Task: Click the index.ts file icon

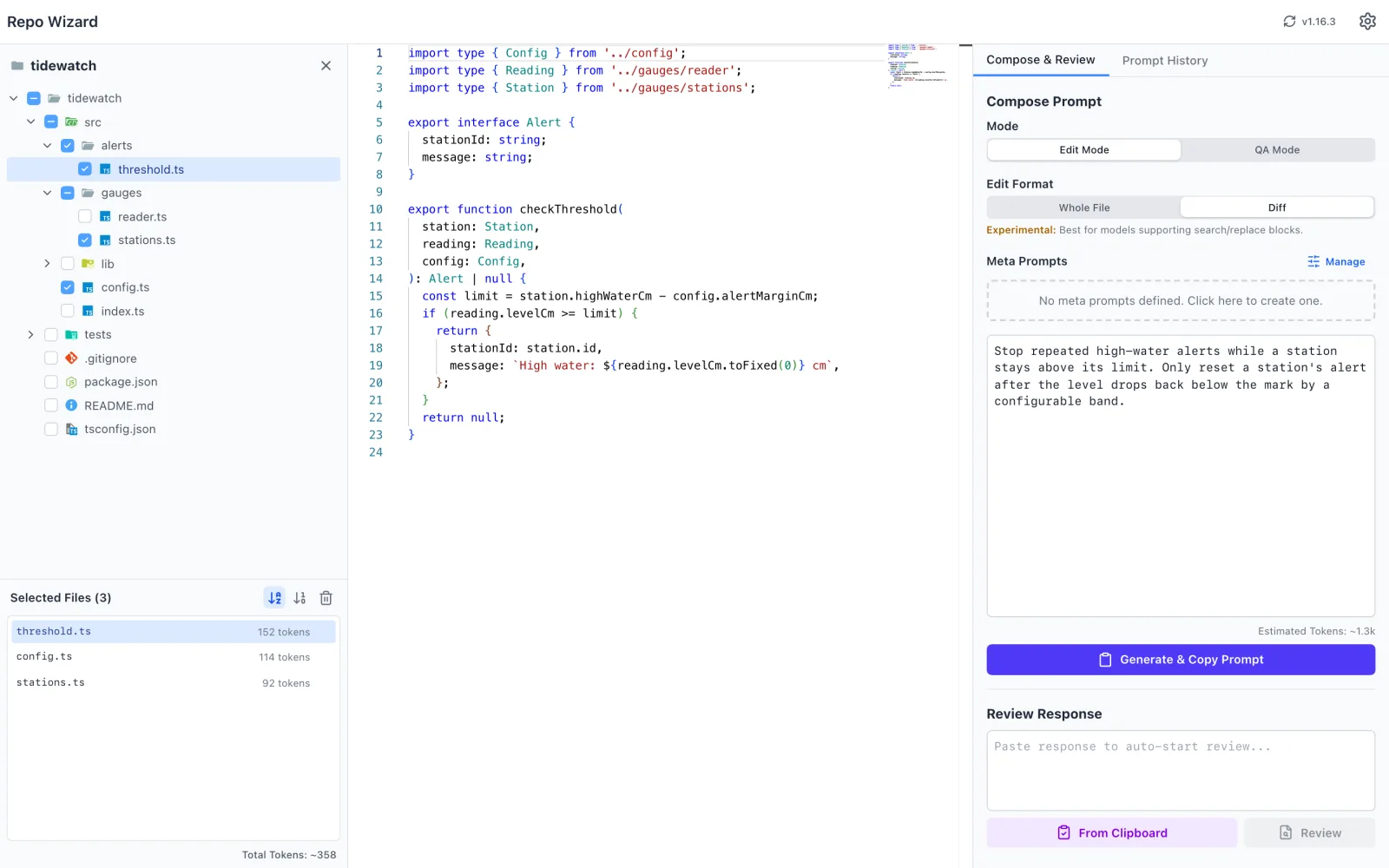Action: click(x=88, y=311)
